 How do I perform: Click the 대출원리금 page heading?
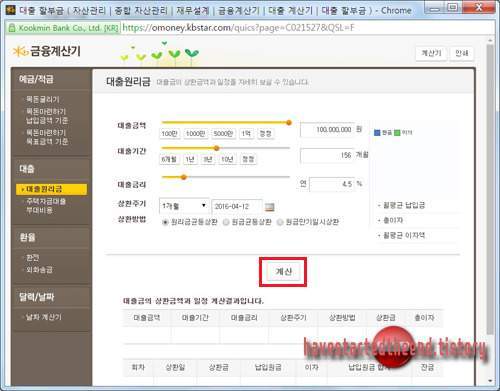128,82
